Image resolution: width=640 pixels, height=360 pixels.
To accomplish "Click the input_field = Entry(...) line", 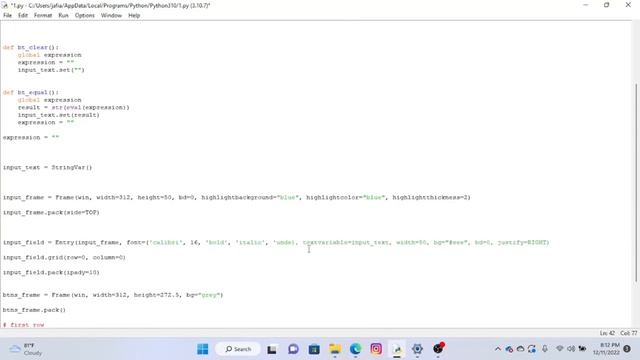I will [276, 242].
